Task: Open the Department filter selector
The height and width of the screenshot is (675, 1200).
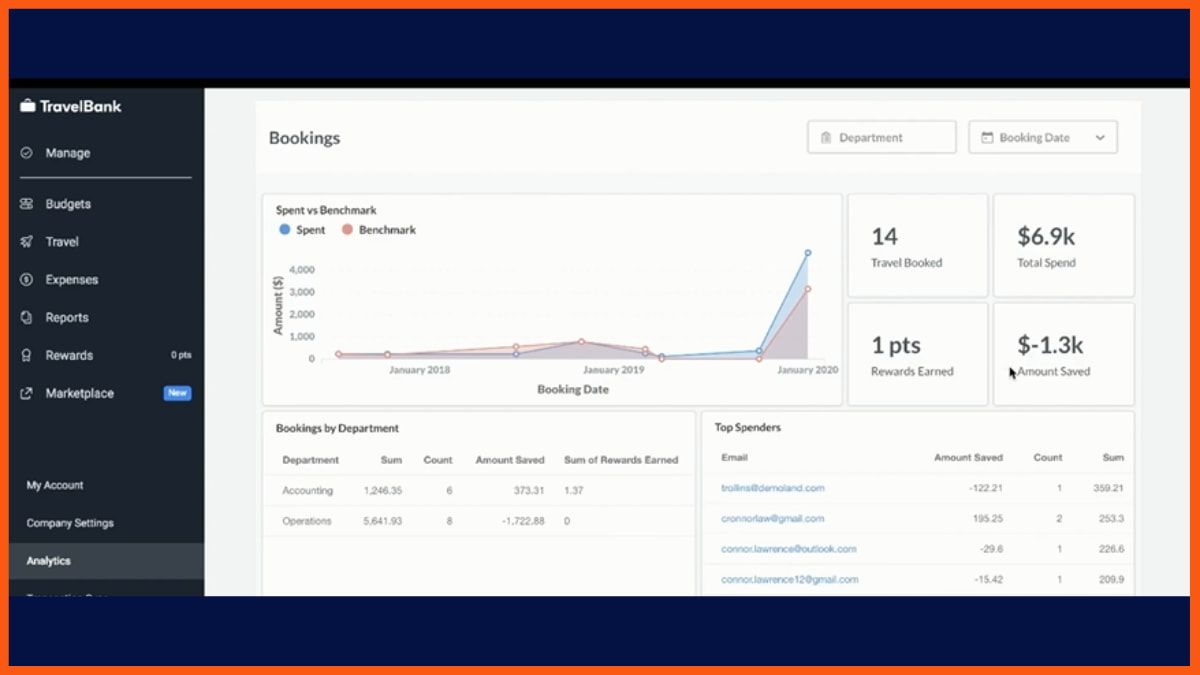Action: pos(881,138)
